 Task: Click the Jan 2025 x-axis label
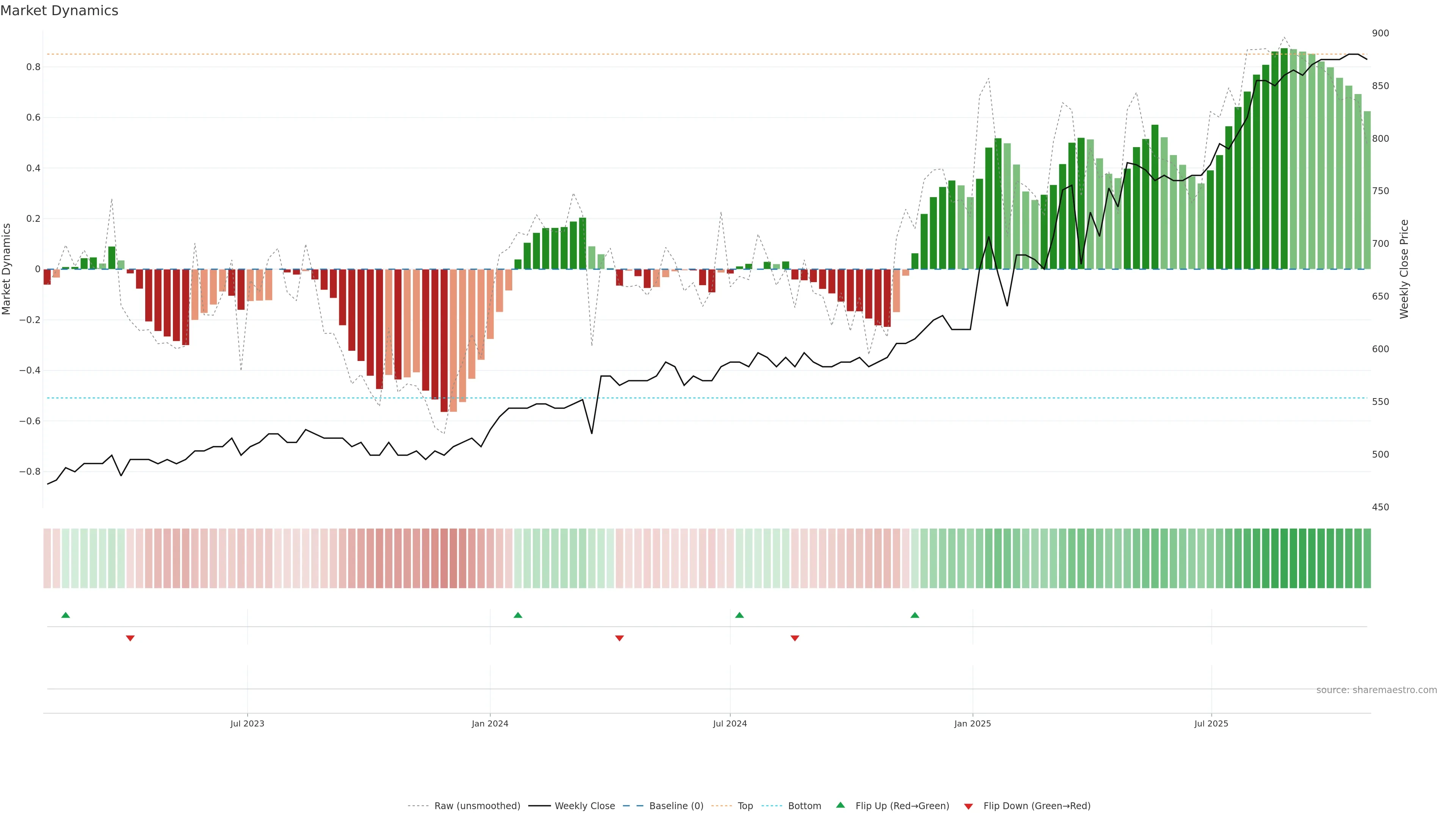point(972,723)
